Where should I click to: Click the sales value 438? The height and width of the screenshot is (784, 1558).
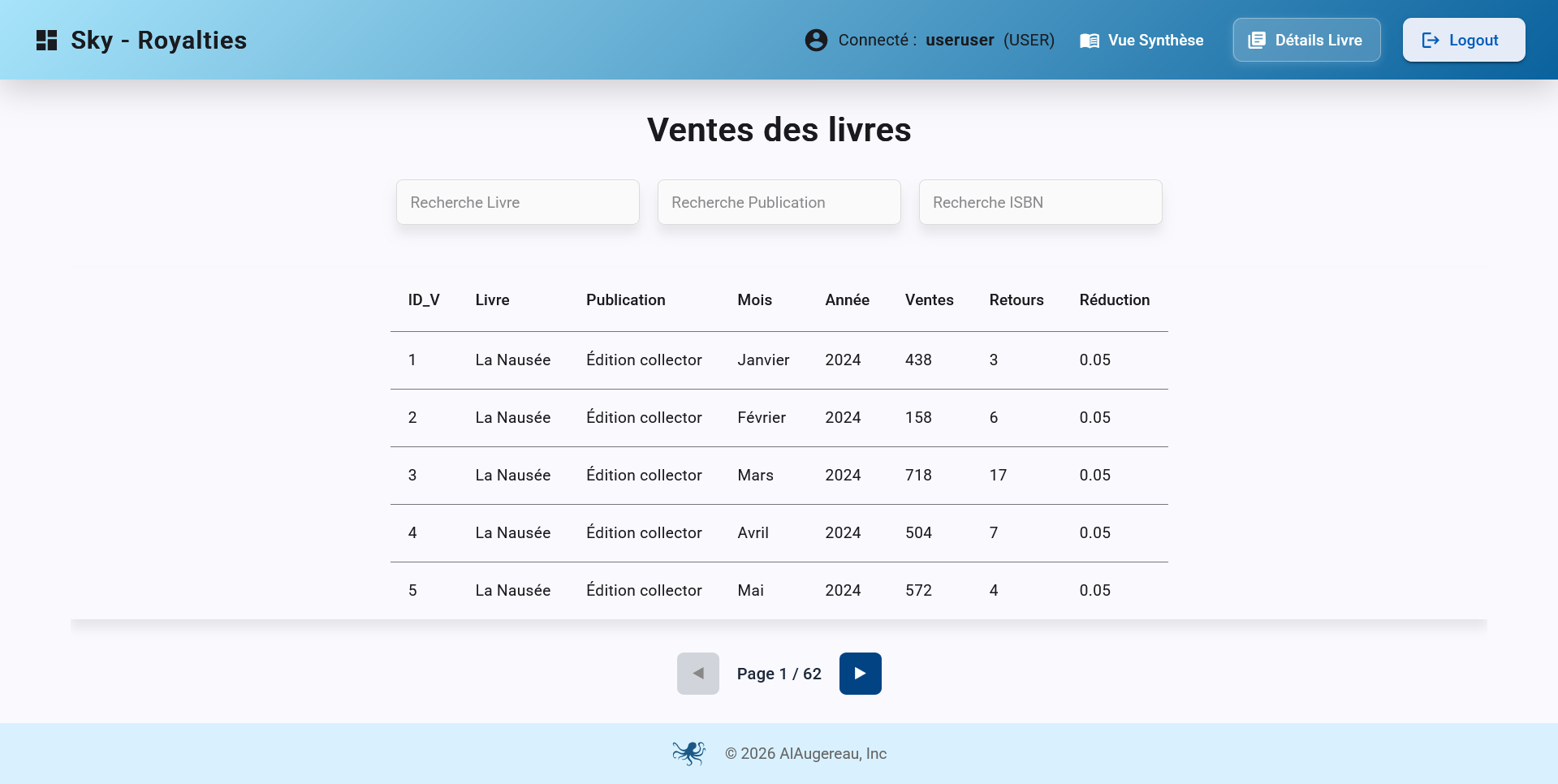point(919,360)
